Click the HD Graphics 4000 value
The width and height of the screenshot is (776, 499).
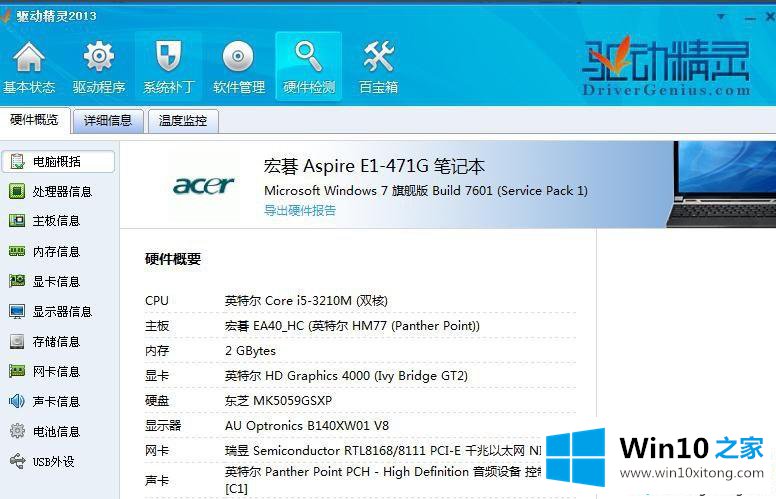click(346, 376)
